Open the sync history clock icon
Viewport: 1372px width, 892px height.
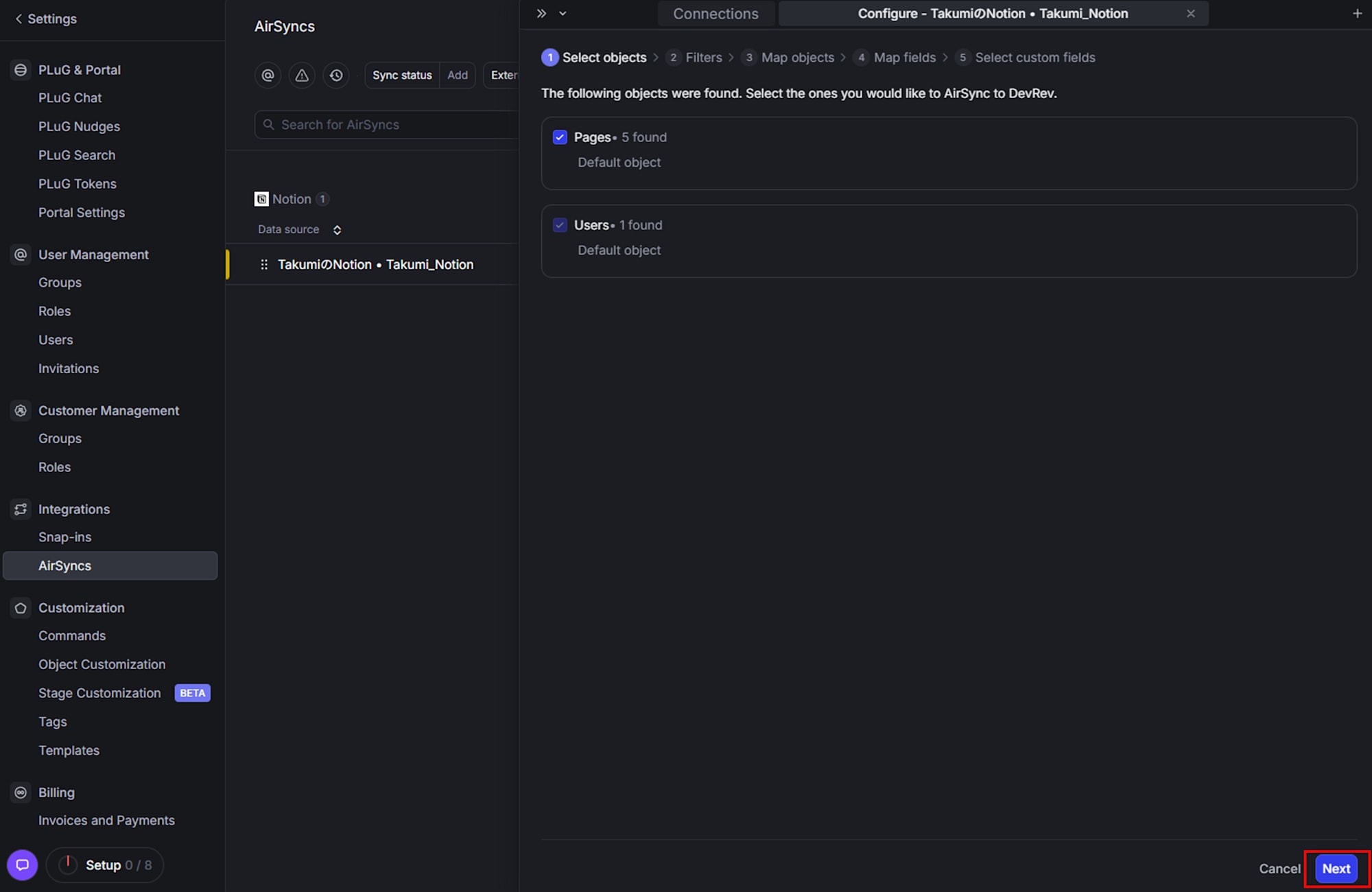coord(336,75)
